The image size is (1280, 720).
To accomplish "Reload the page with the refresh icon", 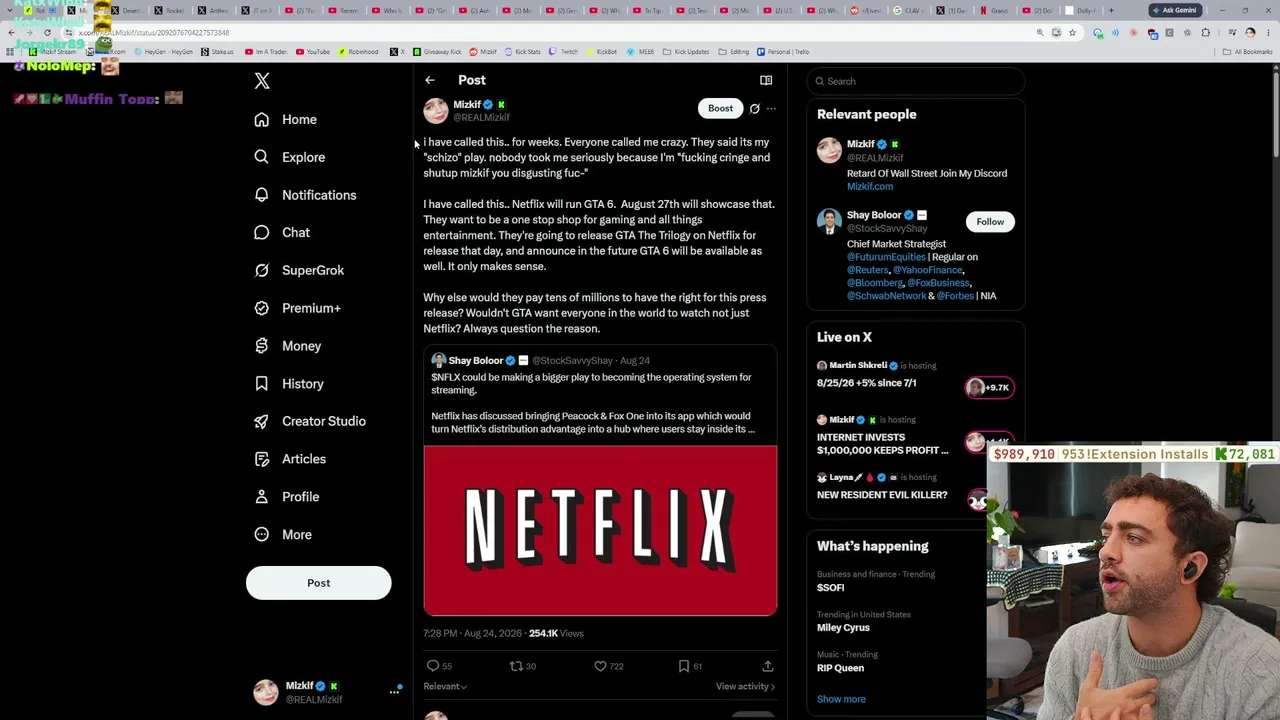I will 47,33.
